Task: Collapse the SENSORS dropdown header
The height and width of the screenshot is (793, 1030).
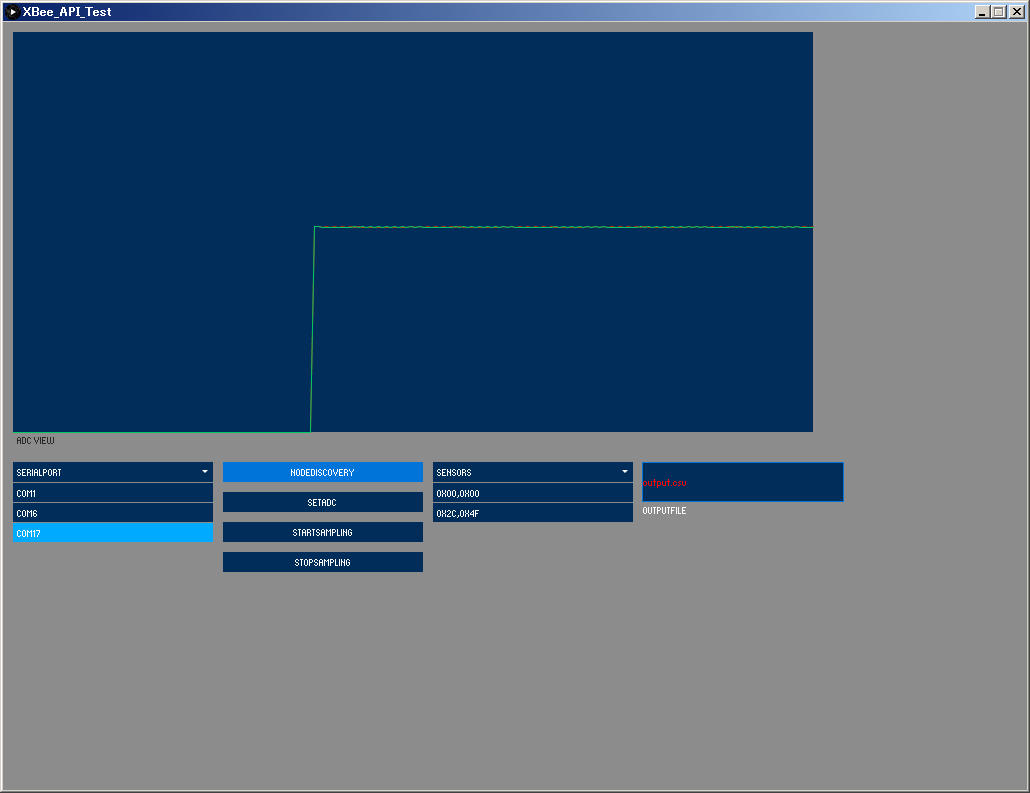Action: [520, 472]
